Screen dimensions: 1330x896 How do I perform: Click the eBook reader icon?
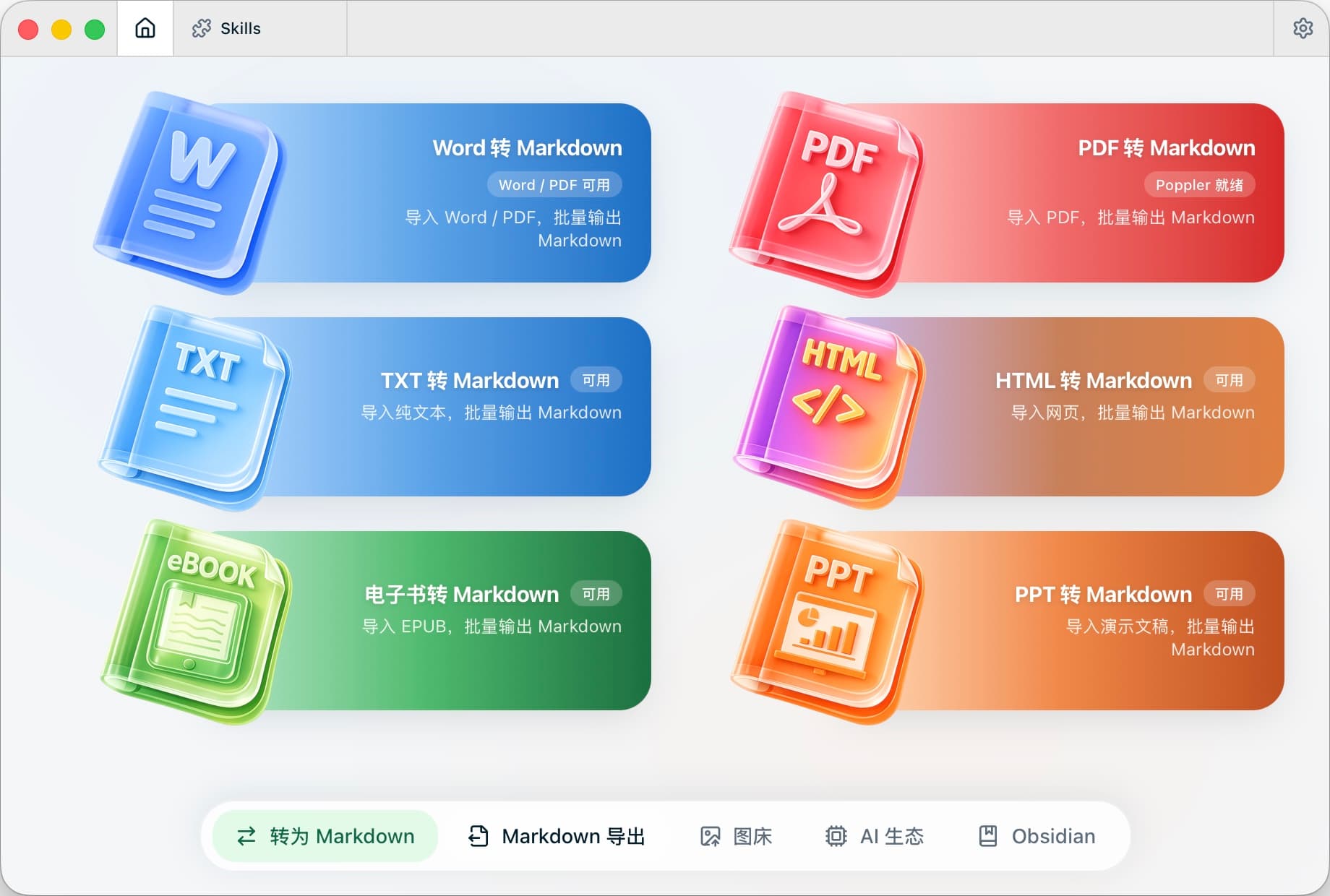pos(197,621)
